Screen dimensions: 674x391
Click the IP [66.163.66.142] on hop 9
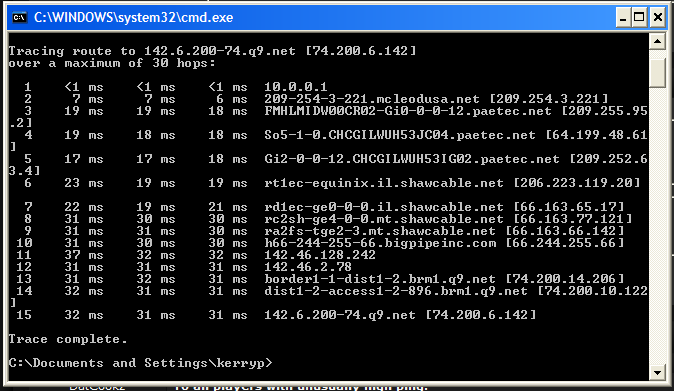point(565,232)
